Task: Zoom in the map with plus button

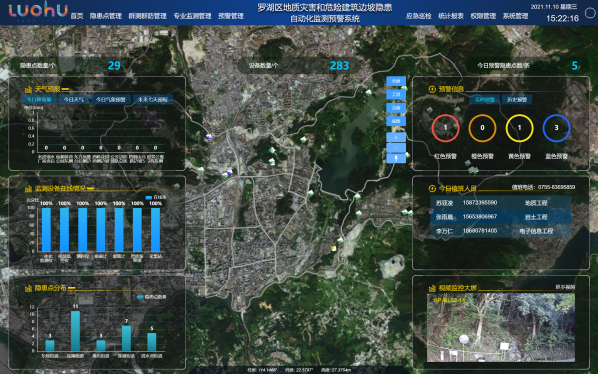Action: [396, 137]
